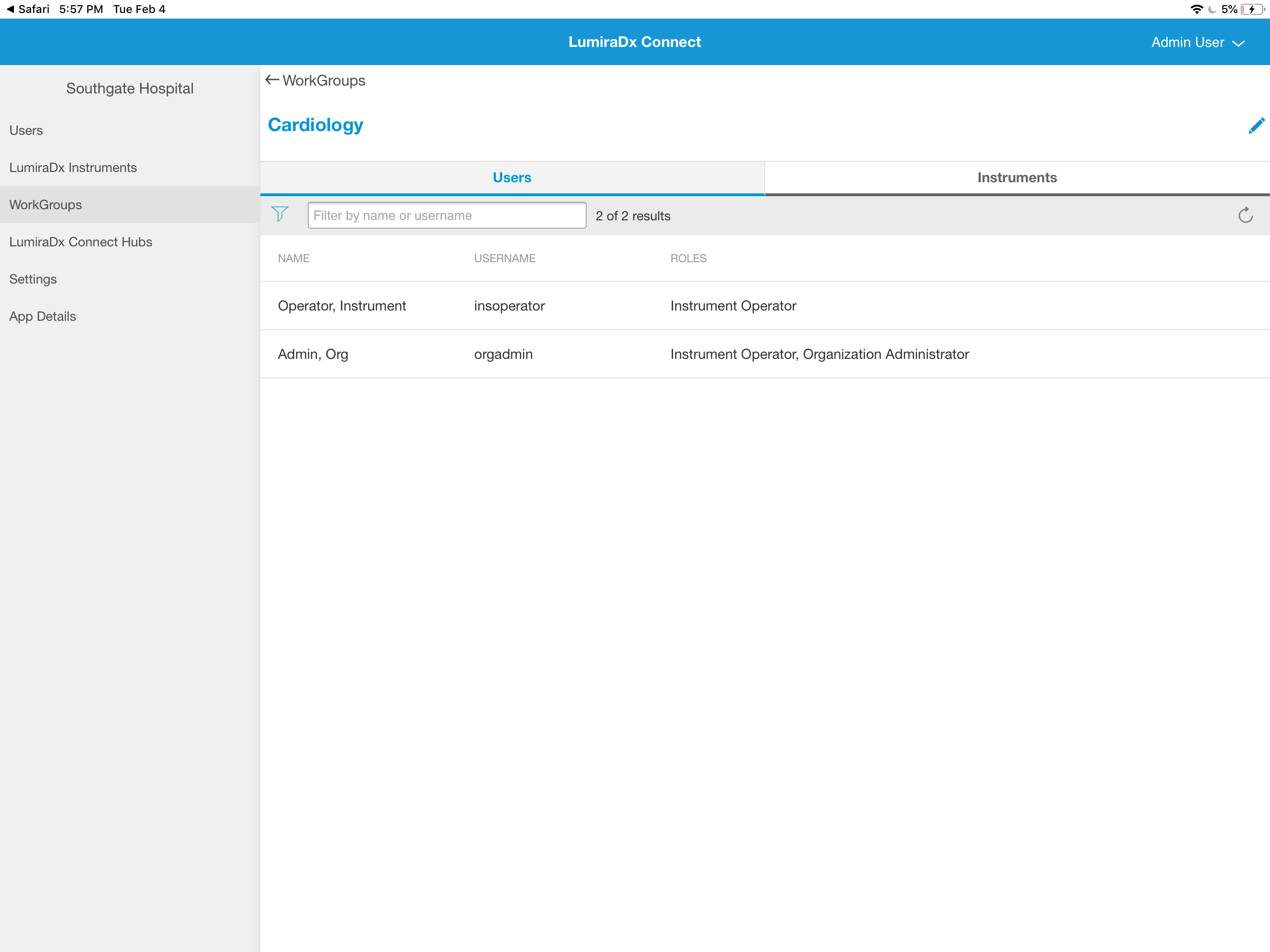Open LumiraDx Instruments in the sidebar

tap(130, 168)
